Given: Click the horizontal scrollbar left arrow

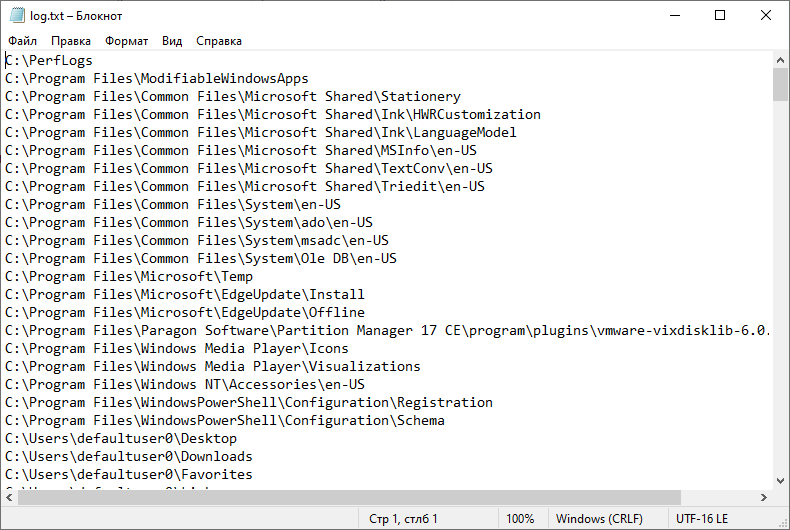Looking at the screenshot, I should (9, 497).
